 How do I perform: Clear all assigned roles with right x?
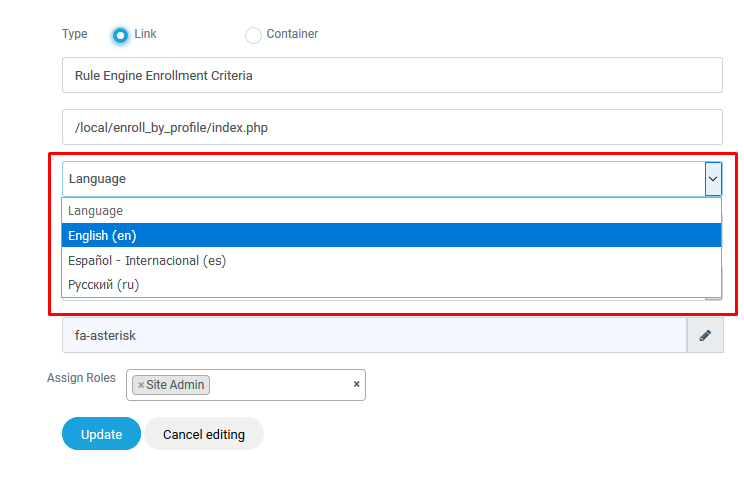pyautogui.click(x=356, y=384)
